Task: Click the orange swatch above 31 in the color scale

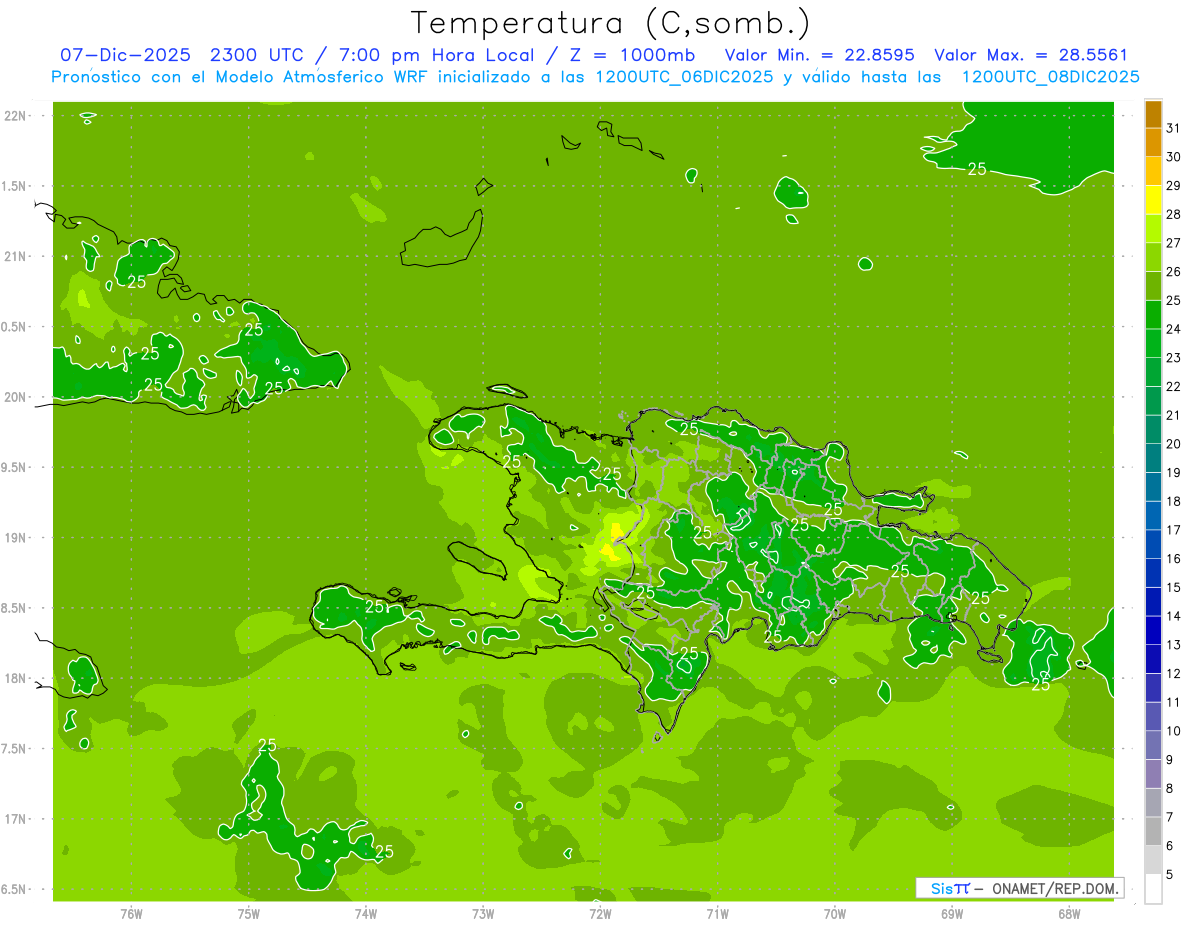Action: click(1153, 114)
